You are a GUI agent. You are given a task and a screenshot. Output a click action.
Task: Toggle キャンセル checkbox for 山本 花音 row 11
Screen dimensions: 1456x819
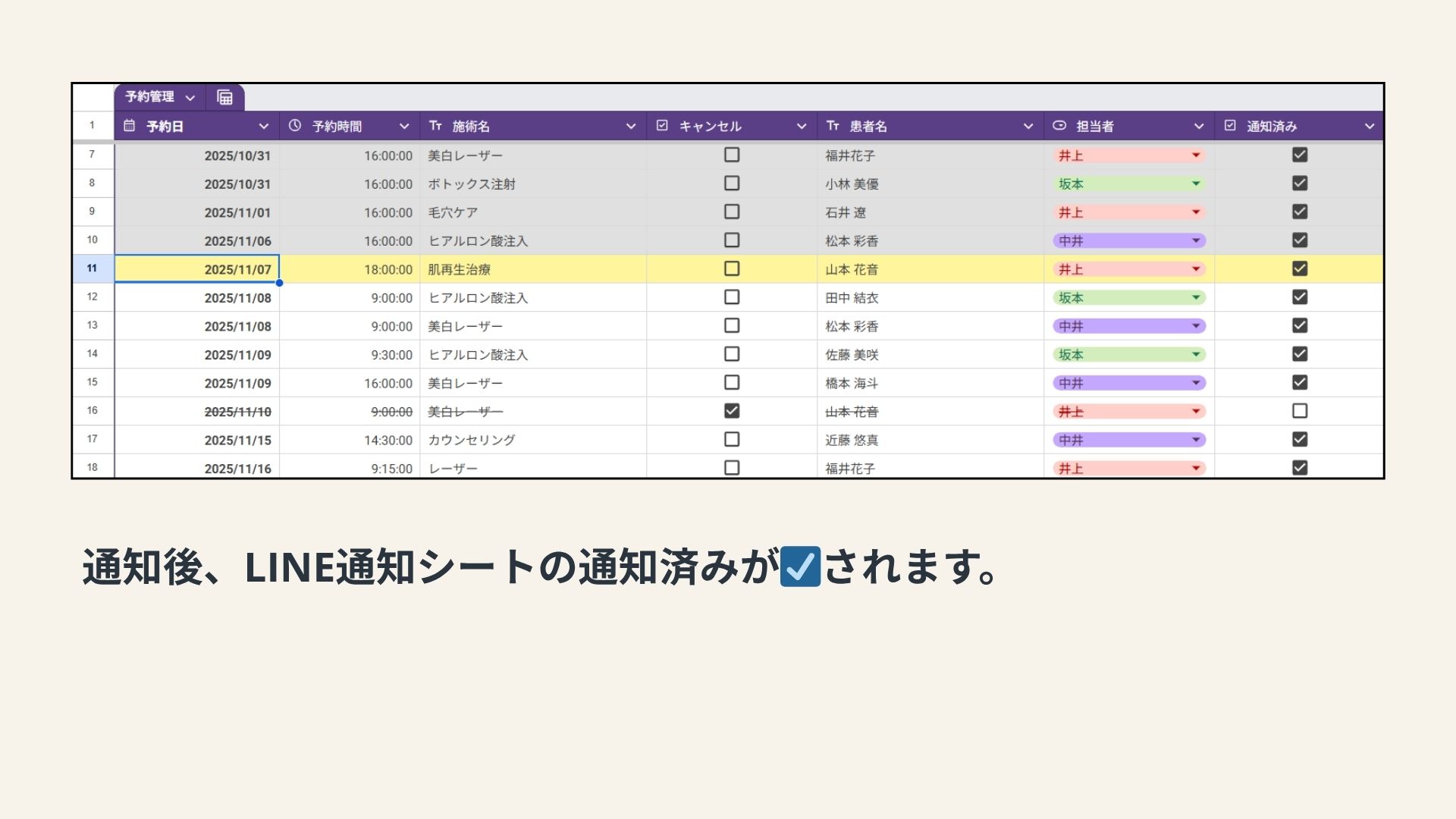point(732,268)
